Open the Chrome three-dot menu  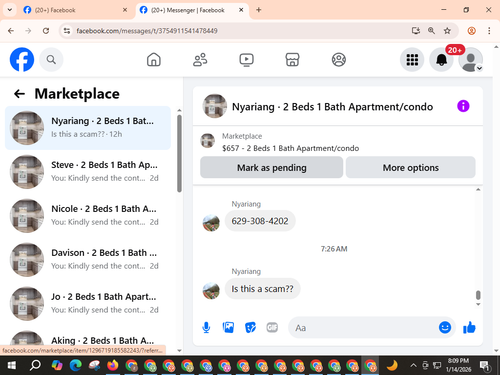[489, 31]
